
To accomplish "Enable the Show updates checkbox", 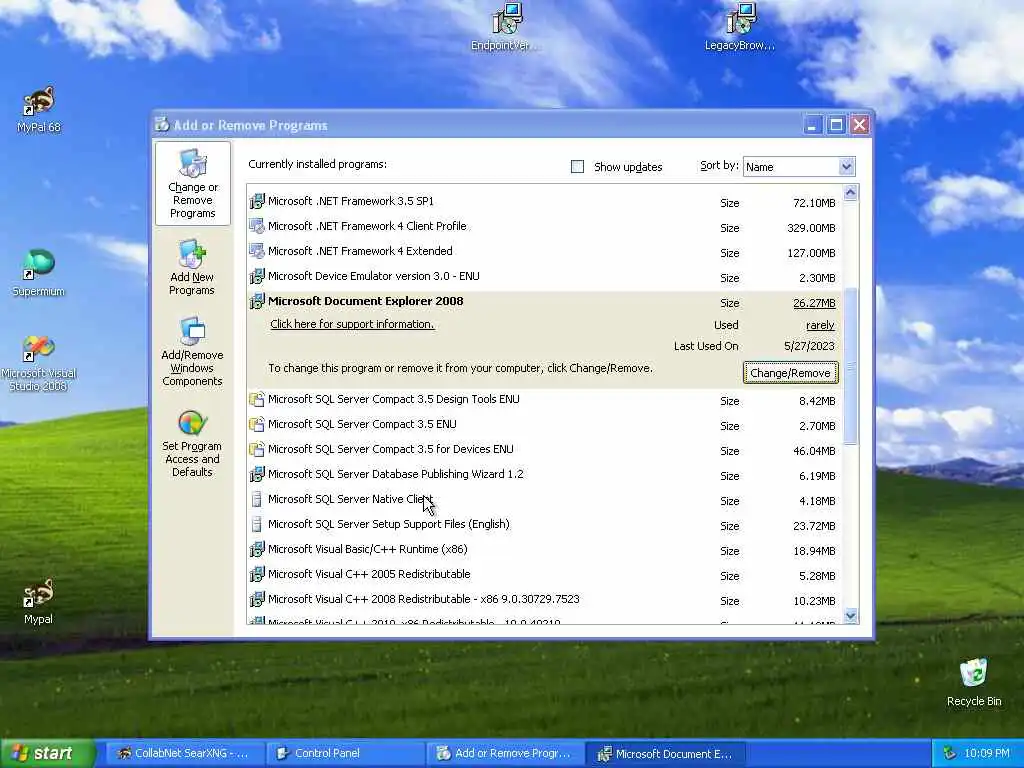I will tap(577, 167).
